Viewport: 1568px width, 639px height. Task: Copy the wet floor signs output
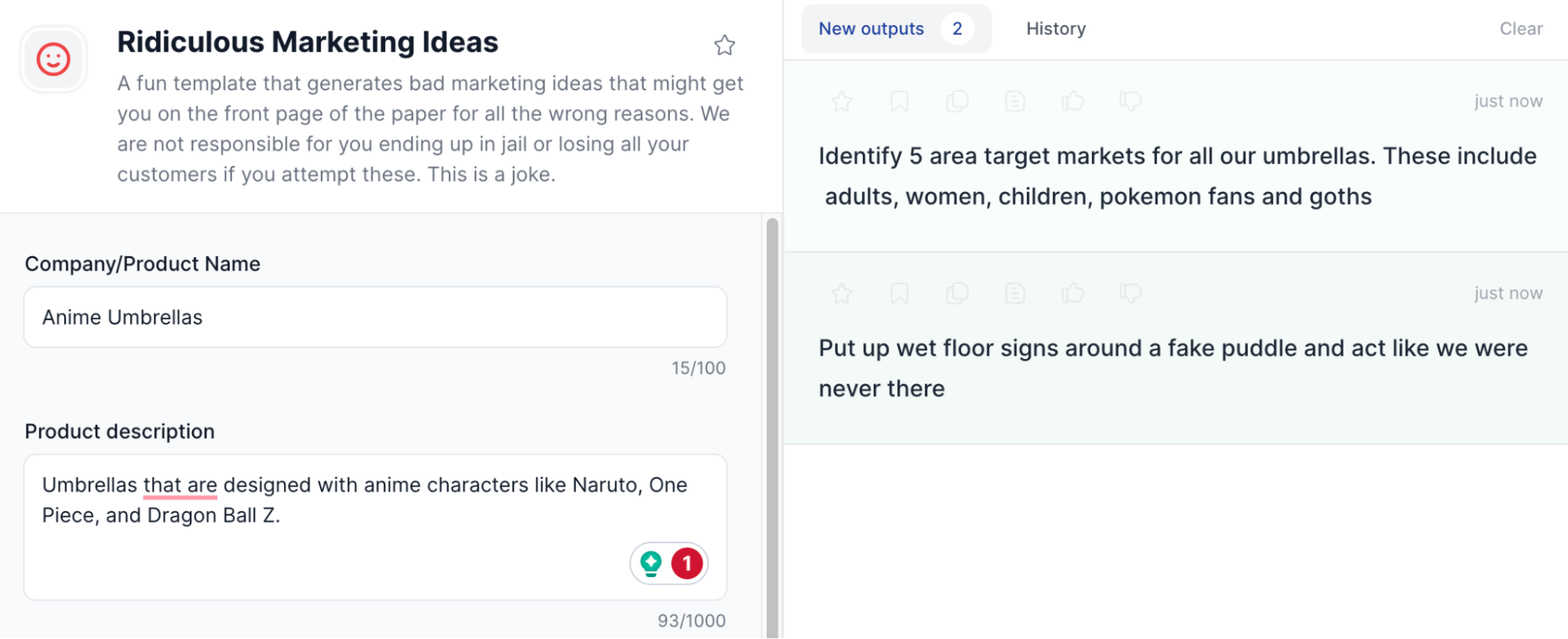[957, 293]
